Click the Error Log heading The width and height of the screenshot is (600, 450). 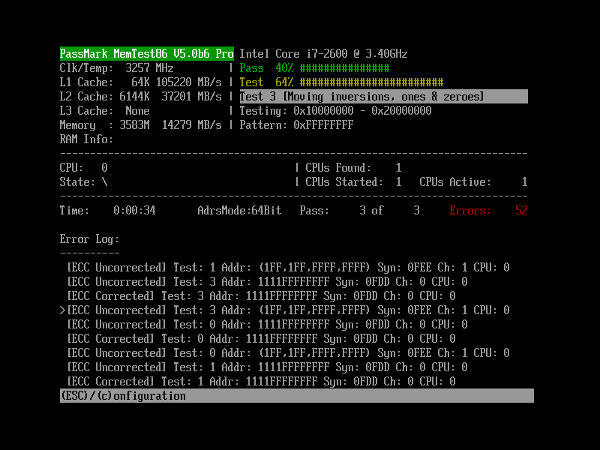coord(89,240)
